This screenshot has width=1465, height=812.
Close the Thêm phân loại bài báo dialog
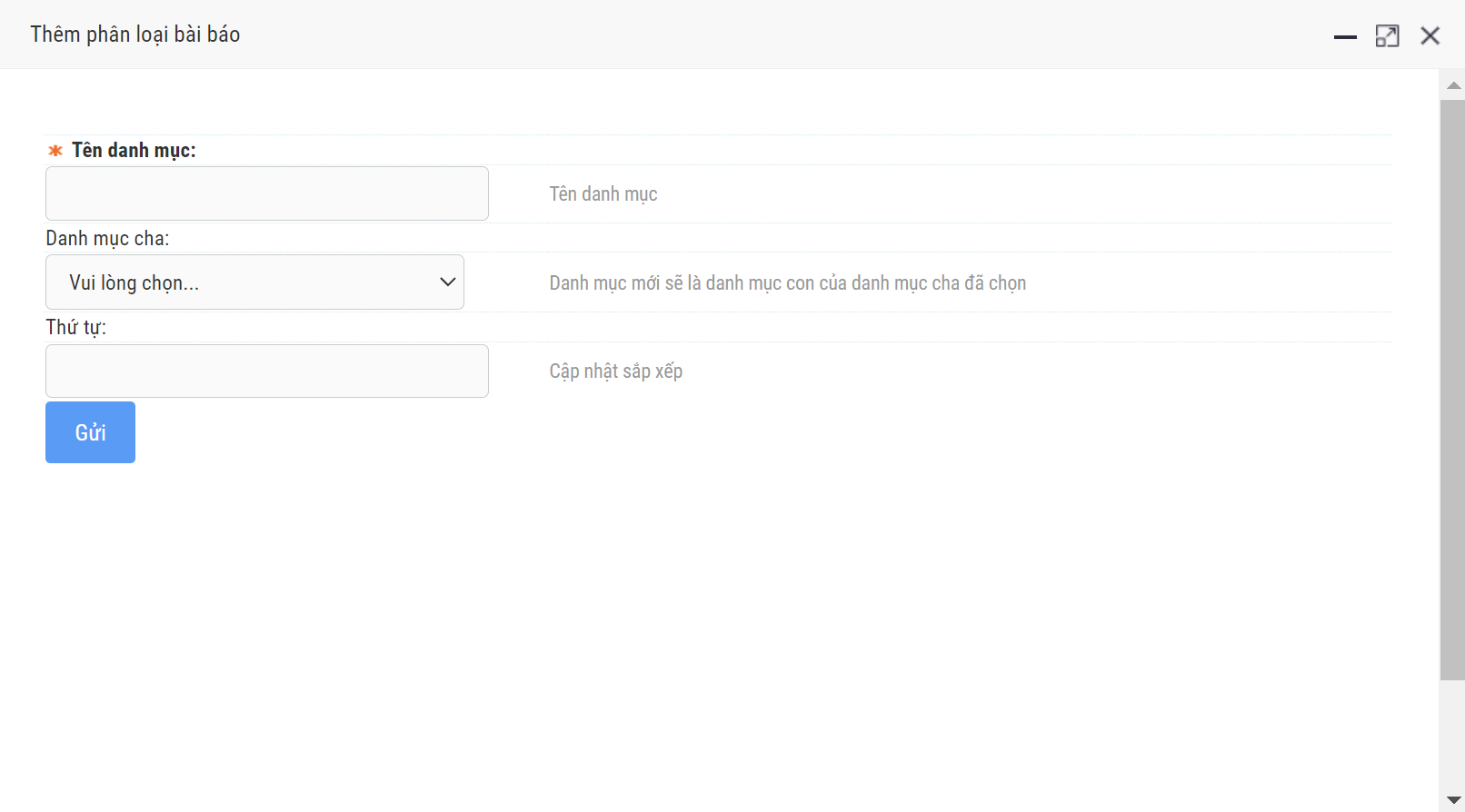(x=1430, y=36)
